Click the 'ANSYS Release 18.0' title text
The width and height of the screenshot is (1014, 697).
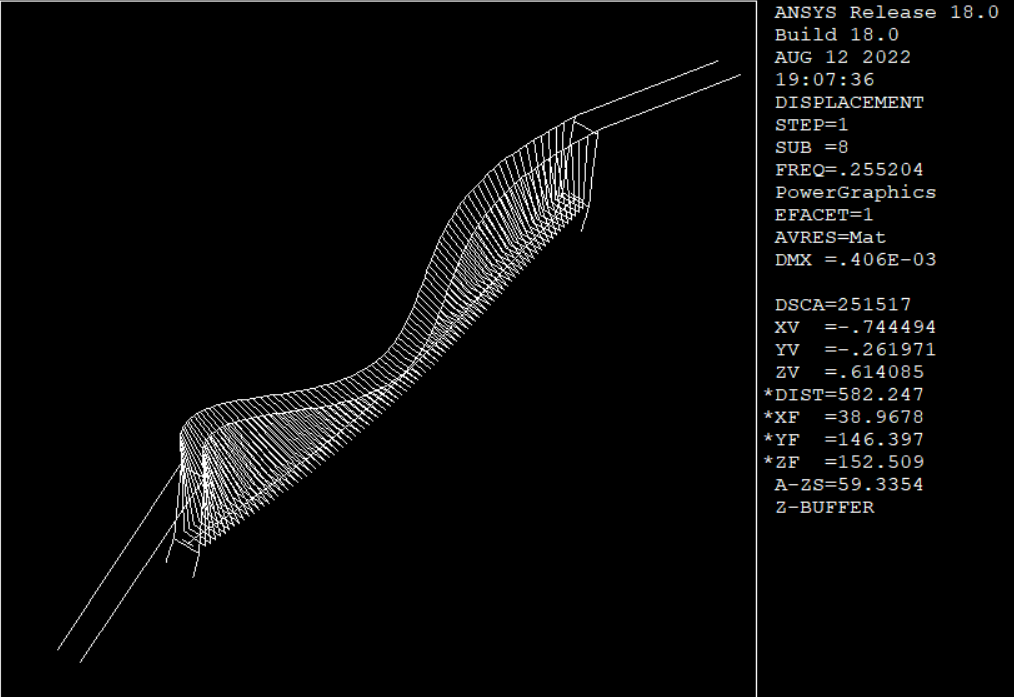(x=887, y=12)
